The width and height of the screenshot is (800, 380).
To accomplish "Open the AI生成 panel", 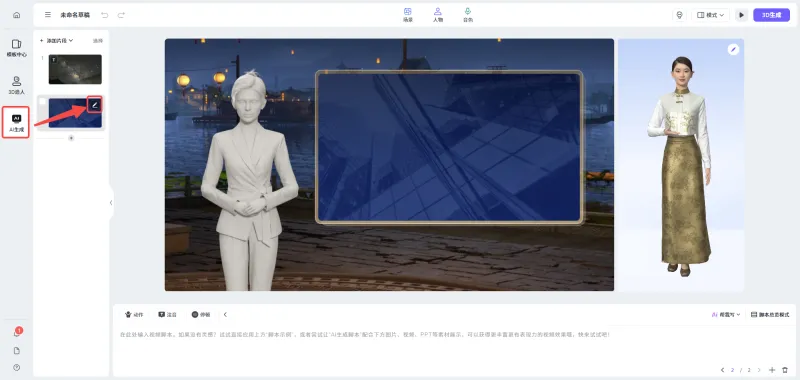I will click(16, 123).
